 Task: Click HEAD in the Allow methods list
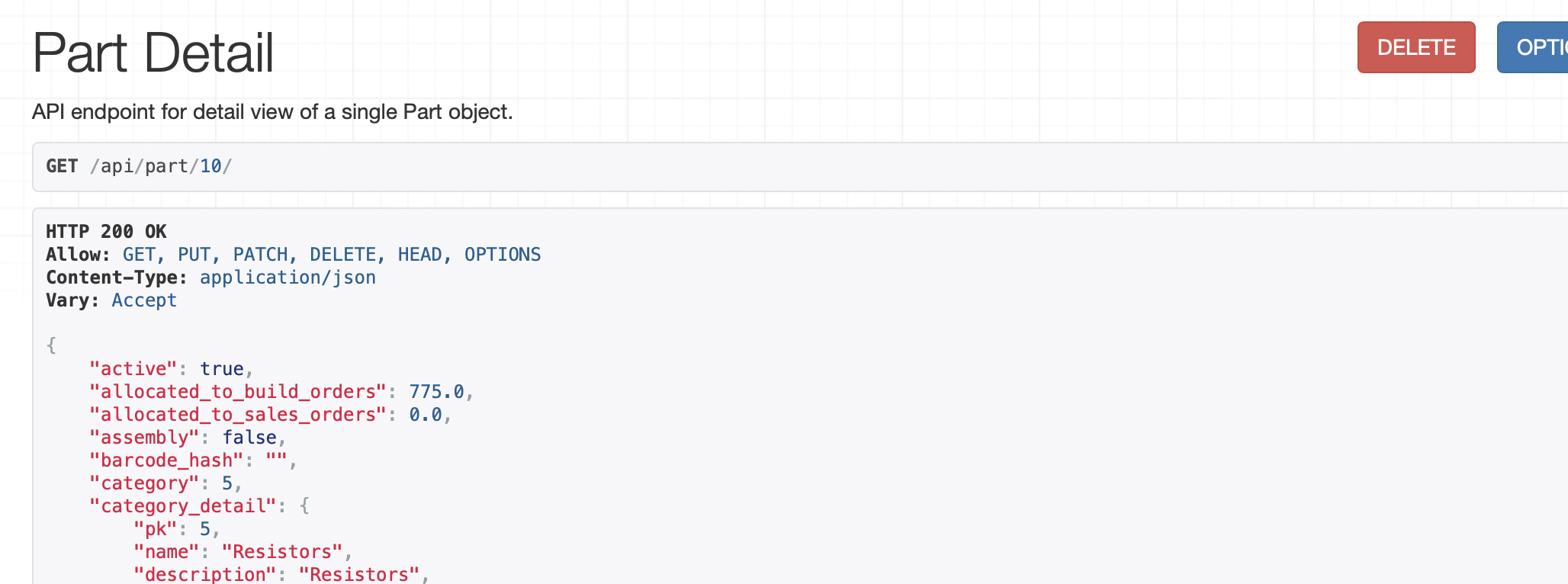coord(419,254)
